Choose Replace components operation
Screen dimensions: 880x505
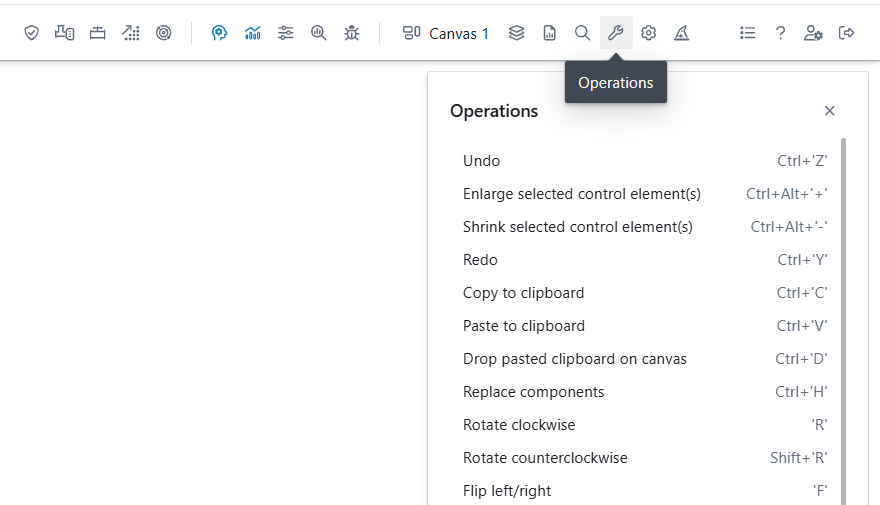click(533, 392)
